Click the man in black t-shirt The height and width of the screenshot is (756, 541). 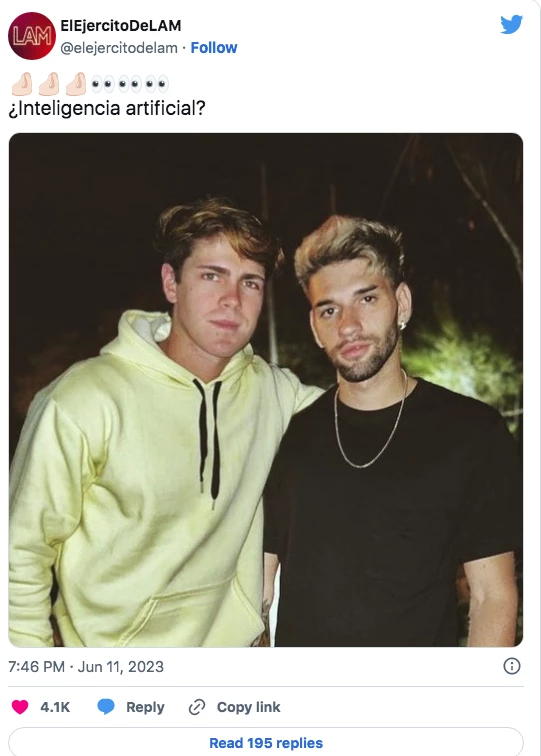point(391,434)
